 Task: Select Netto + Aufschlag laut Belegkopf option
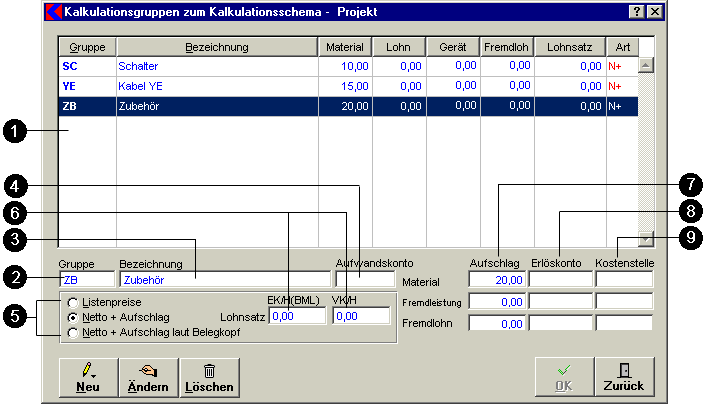(73, 331)
